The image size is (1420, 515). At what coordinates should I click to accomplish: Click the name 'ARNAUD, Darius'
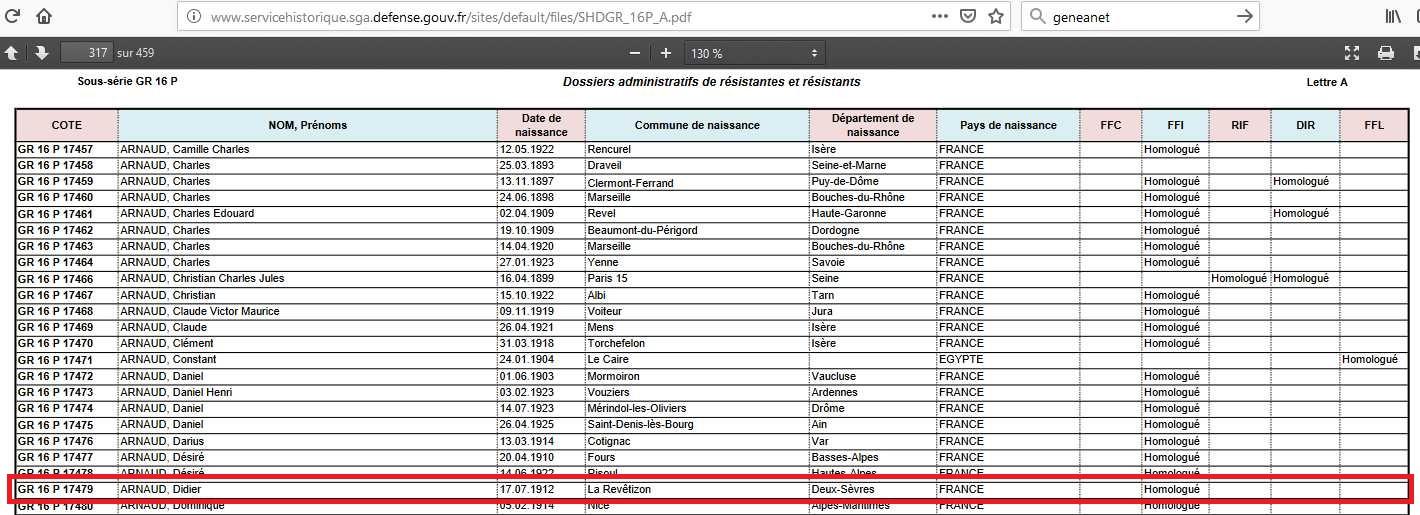click(162, 441)
